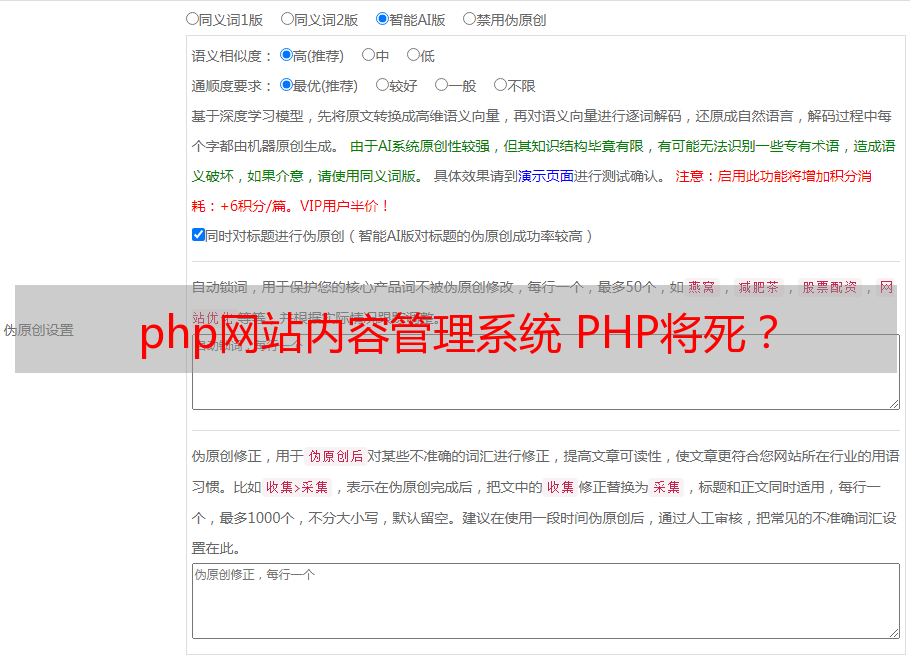Click inside the 自动锁词 text area
The height and width of the screenshot is (658, 911).
click(546, 390)
